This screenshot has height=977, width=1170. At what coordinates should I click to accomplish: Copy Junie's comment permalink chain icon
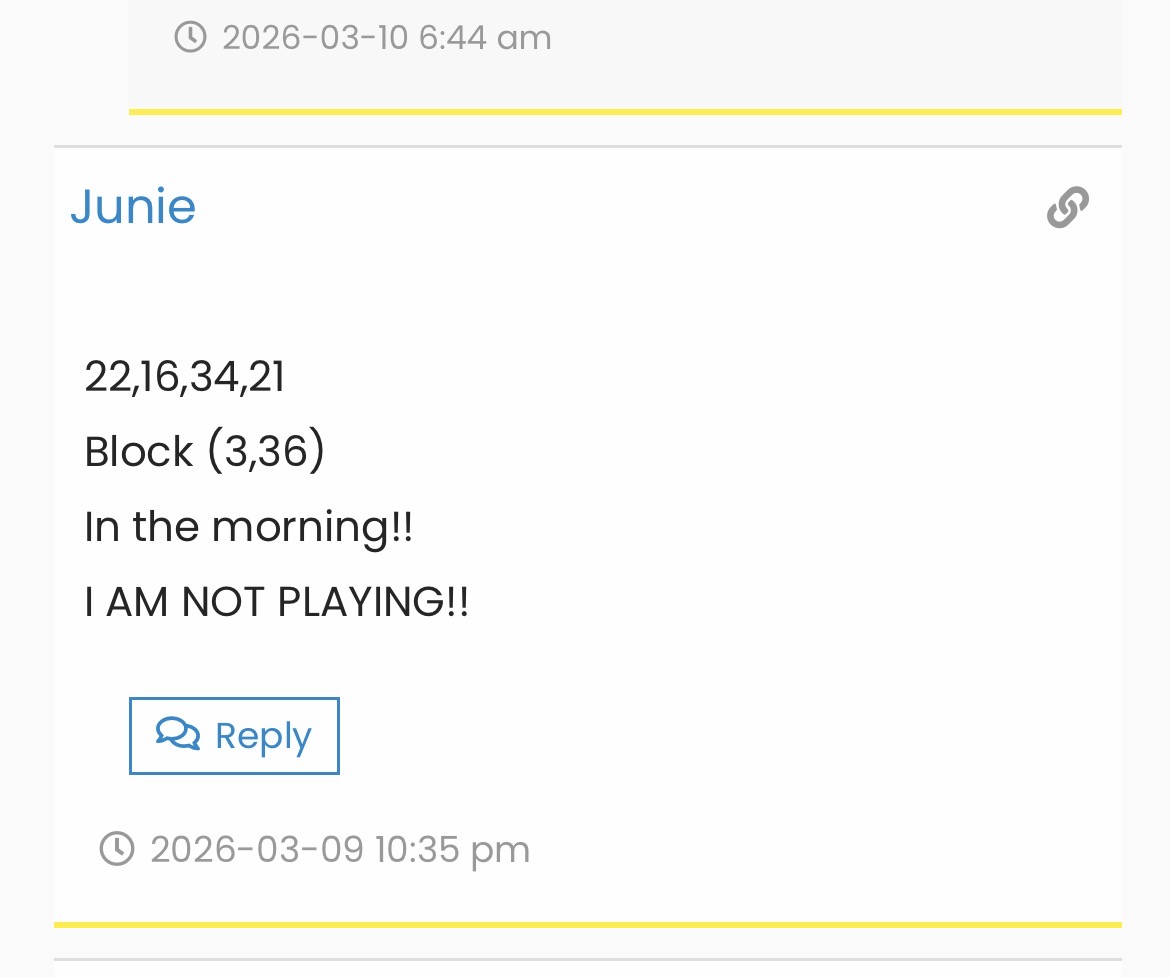pyautogui.click(x=1067, y=208)
